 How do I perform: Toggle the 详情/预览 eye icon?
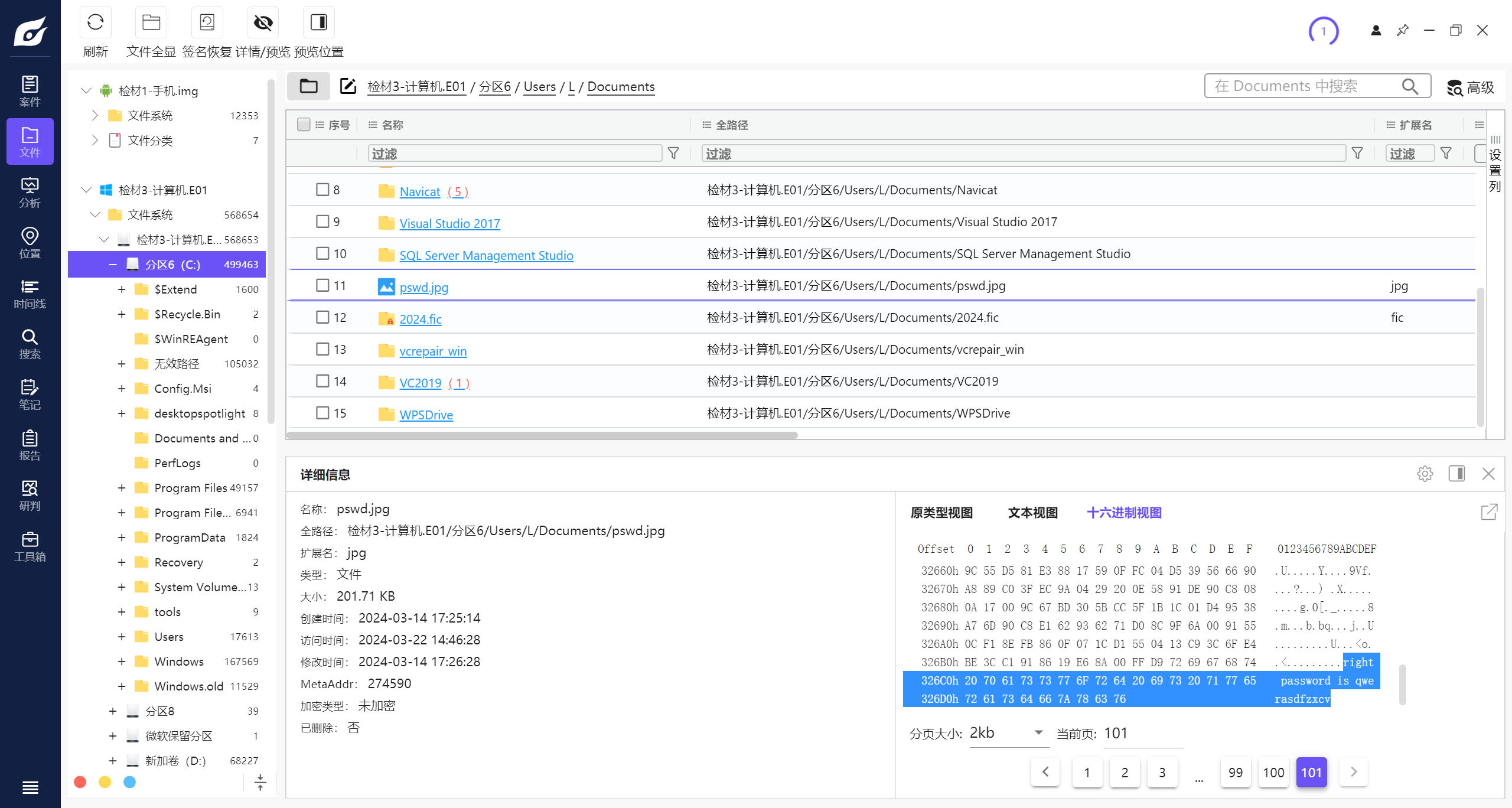tap(263, 23)
